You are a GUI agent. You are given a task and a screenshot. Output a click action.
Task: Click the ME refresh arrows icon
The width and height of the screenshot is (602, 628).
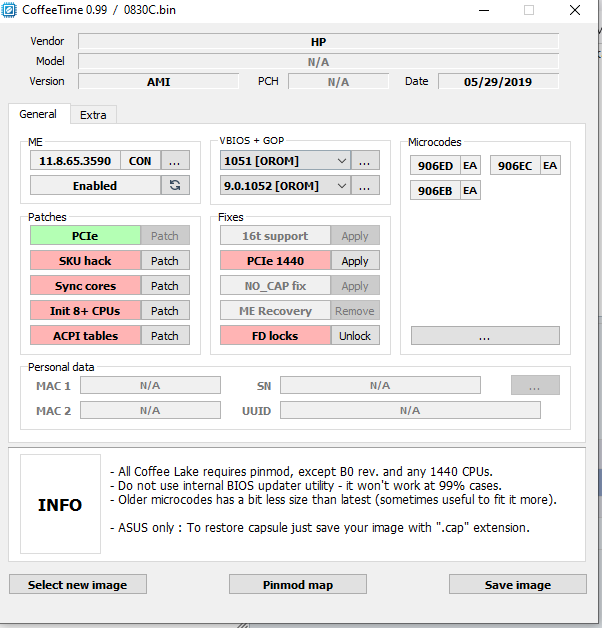tap(175, 185)
